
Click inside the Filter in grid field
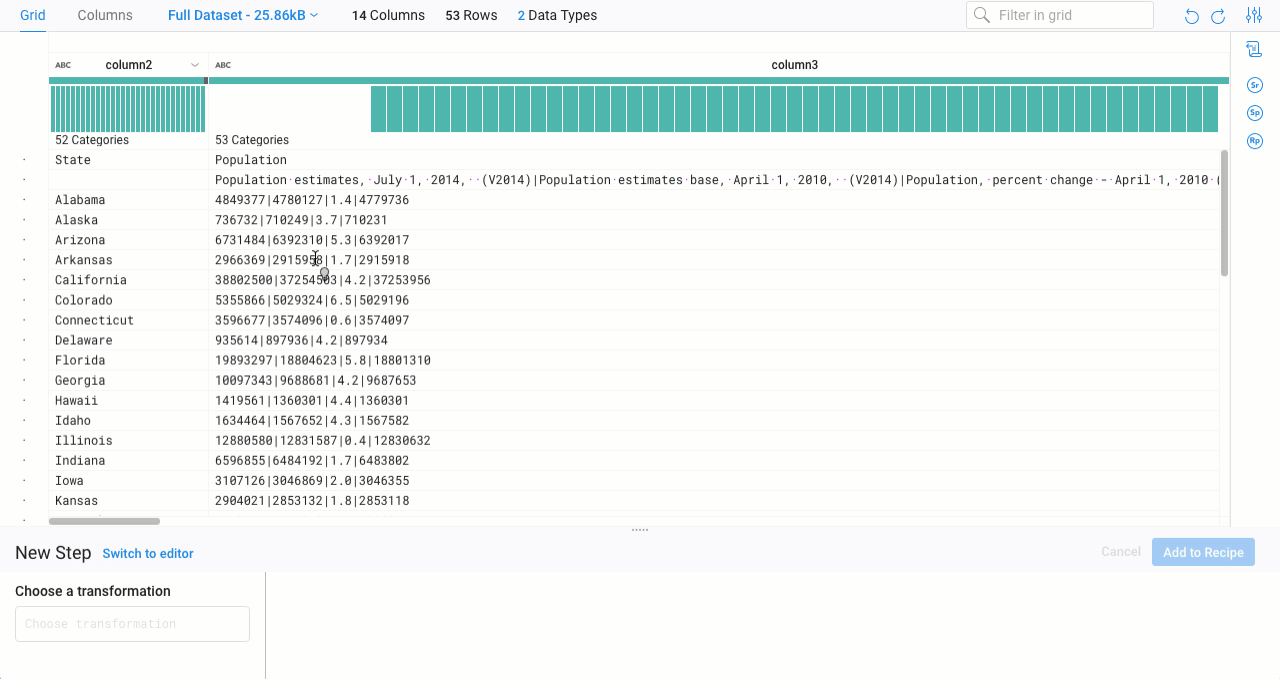pyautogui.click(x=1060, y=15)
